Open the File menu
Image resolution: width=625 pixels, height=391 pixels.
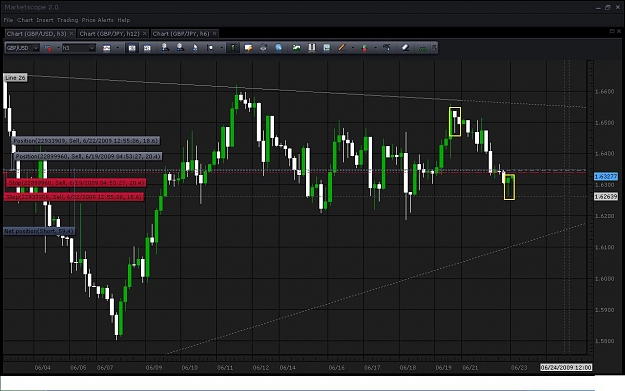click(8, 20)
